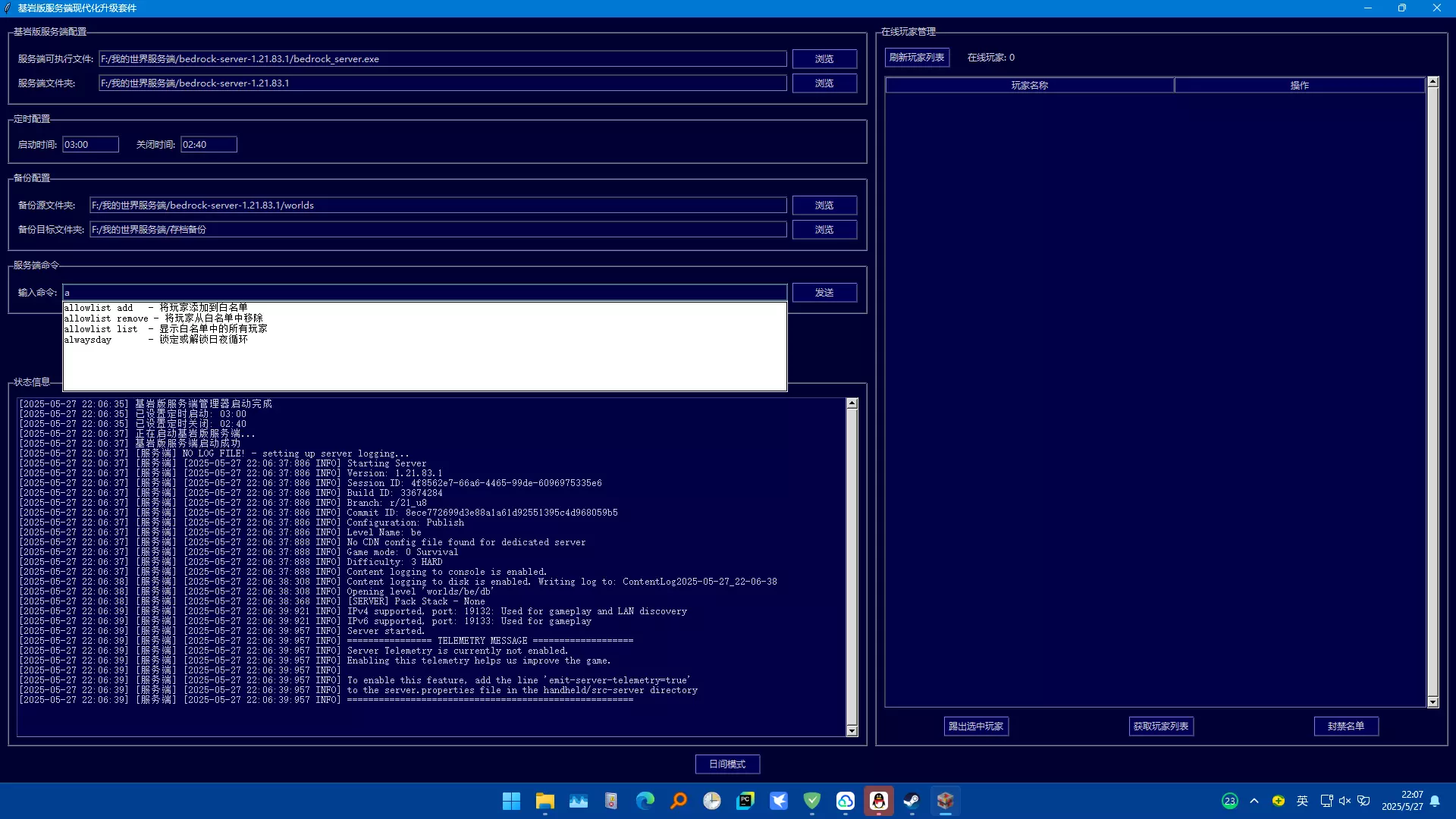Viewport: 1456px width, 819px height.
Task: Click log line 'Difficulty: 3 HARD'
Action: [394, 562]
